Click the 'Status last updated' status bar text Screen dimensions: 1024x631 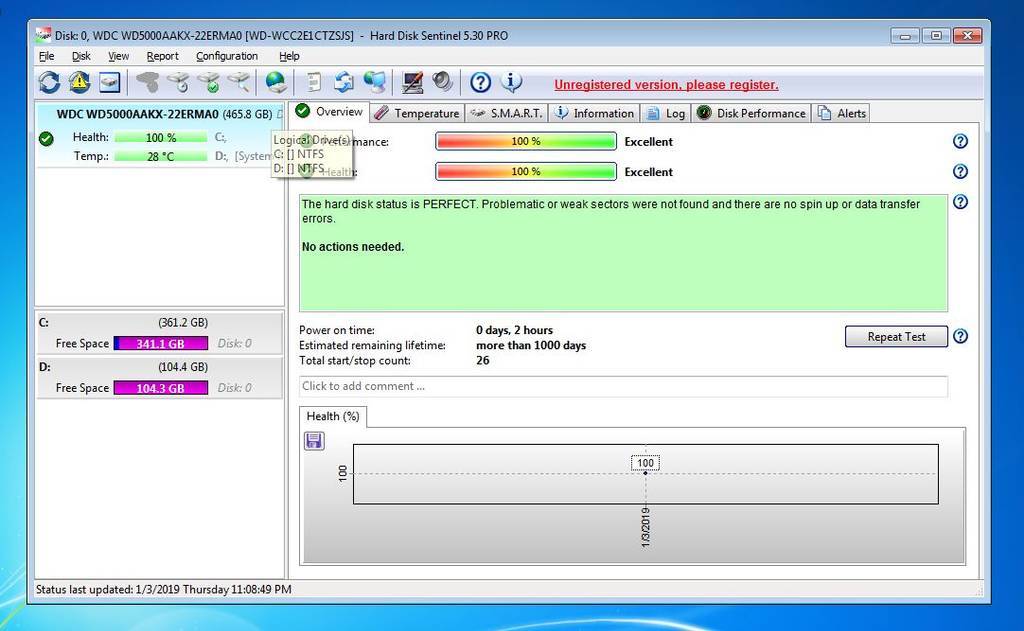click(163, 589)
